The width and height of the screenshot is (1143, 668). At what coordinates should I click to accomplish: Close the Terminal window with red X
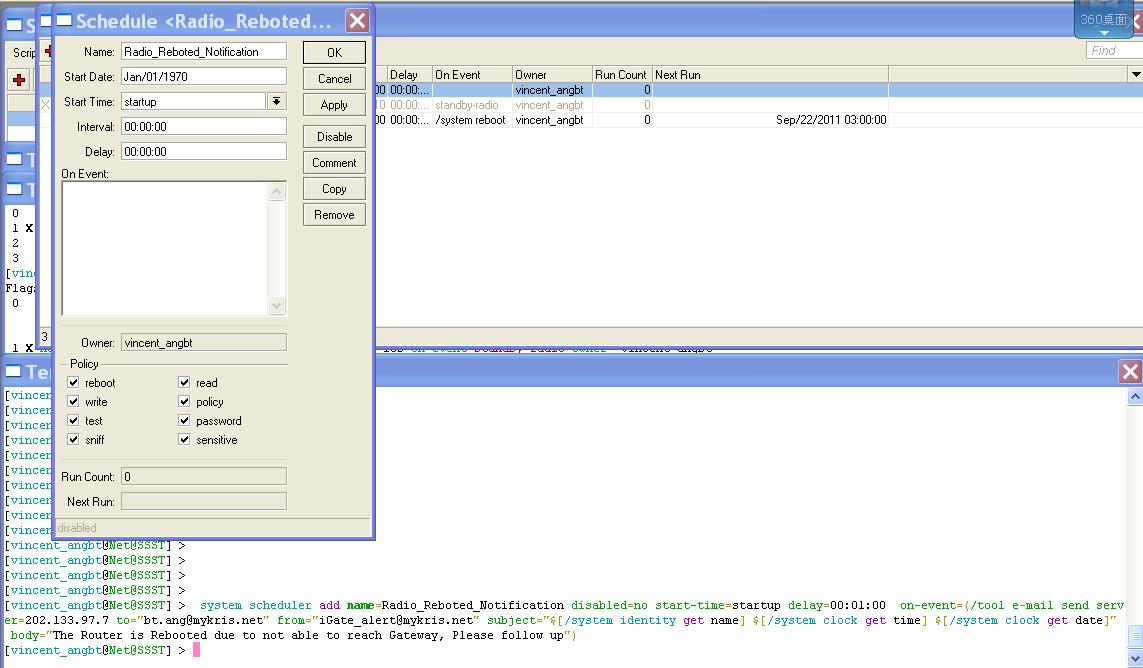click(1130, 372)
